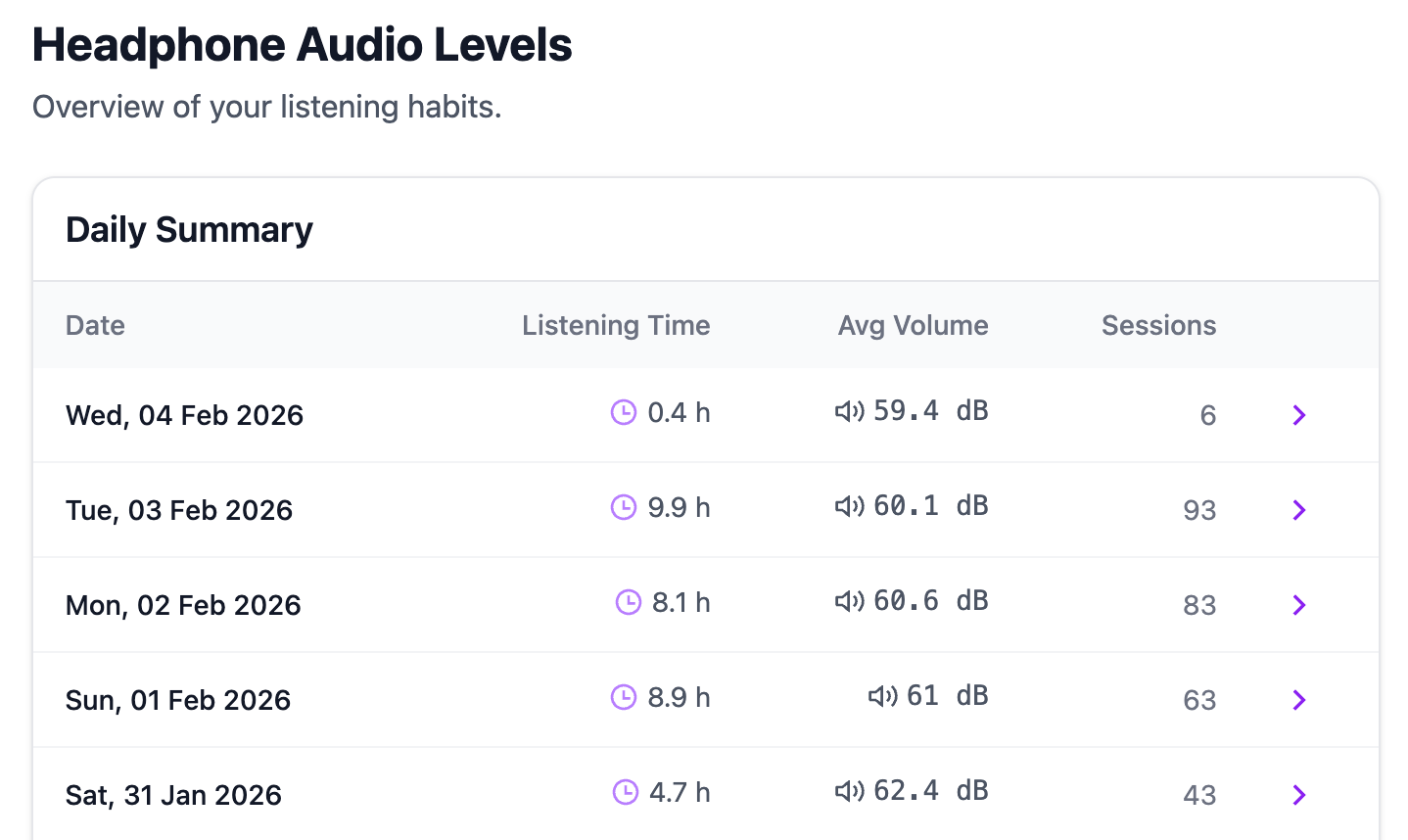The width and height of the screenshot is (1408, 840).
Task: Expand the Mon, 02 Feb 2026 chevron arrow
Action: (x=1299, y=605)
